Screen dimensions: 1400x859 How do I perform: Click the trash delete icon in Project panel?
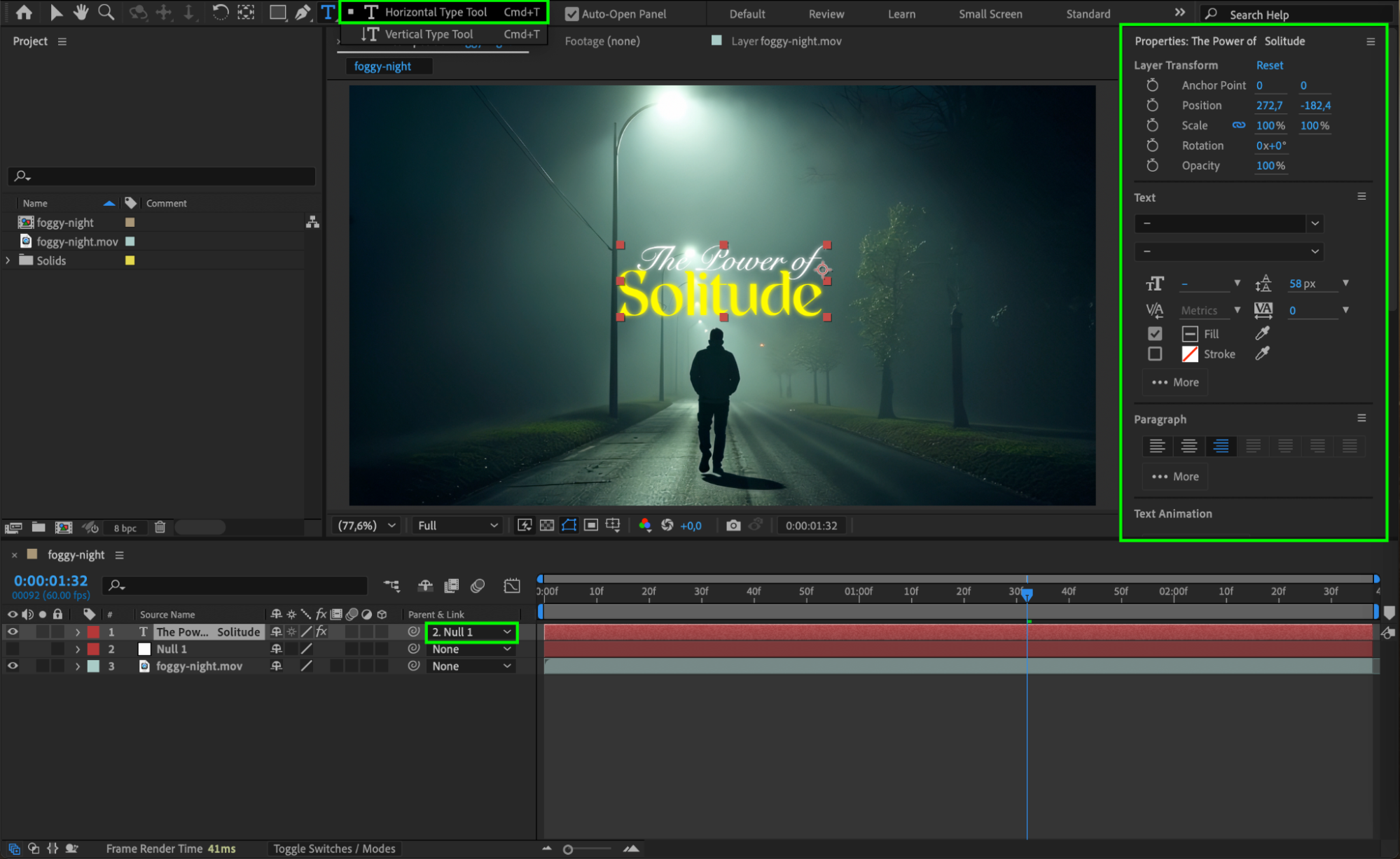pyautogui.click(x=160, y=527)
